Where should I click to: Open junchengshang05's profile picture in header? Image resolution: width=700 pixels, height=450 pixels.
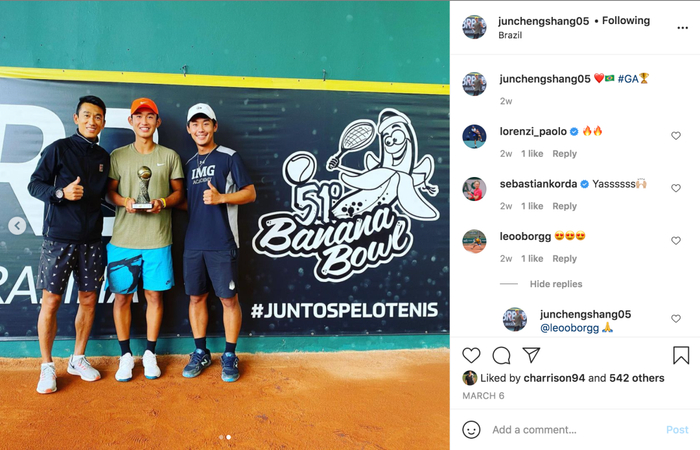click(474, 27)
